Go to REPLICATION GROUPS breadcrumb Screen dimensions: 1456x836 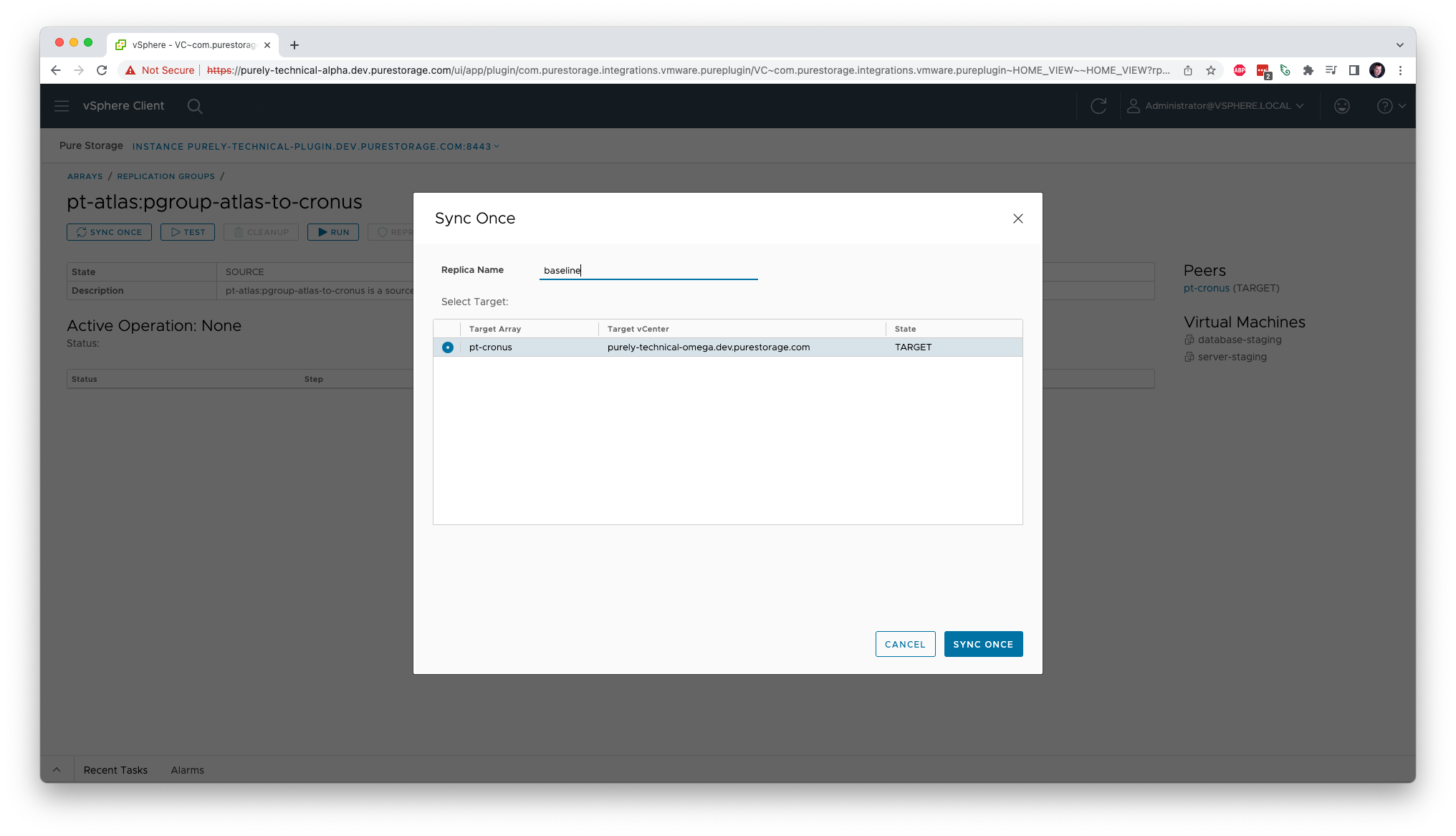point(166,176)
